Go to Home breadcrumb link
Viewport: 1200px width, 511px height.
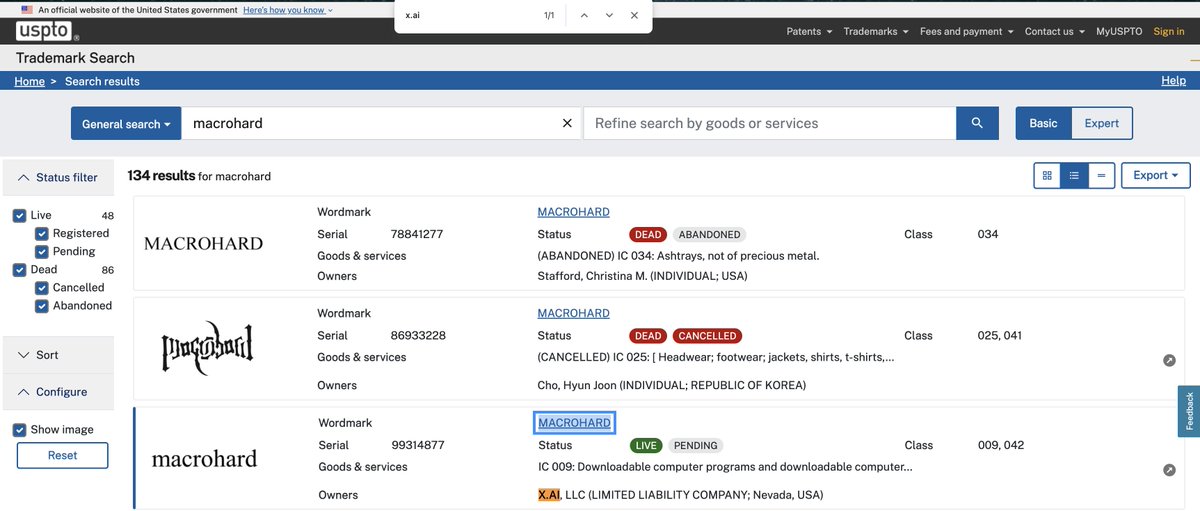29,81
